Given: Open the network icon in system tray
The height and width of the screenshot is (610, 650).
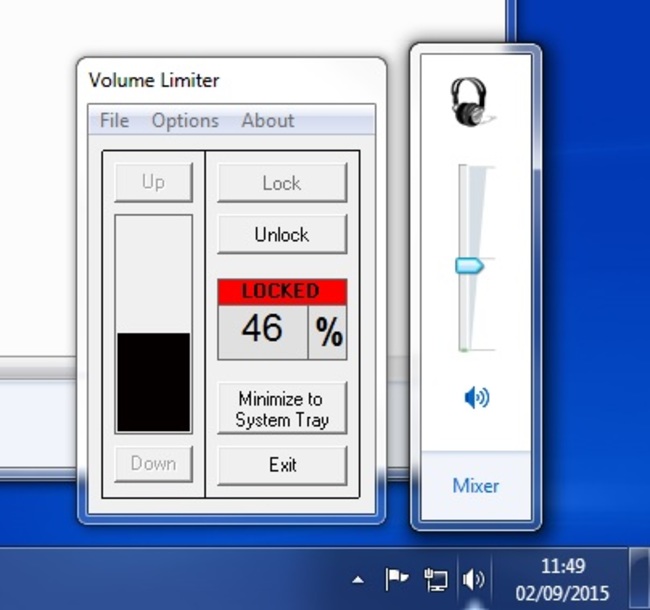Looking at the screenshot, I should [436, 579].
